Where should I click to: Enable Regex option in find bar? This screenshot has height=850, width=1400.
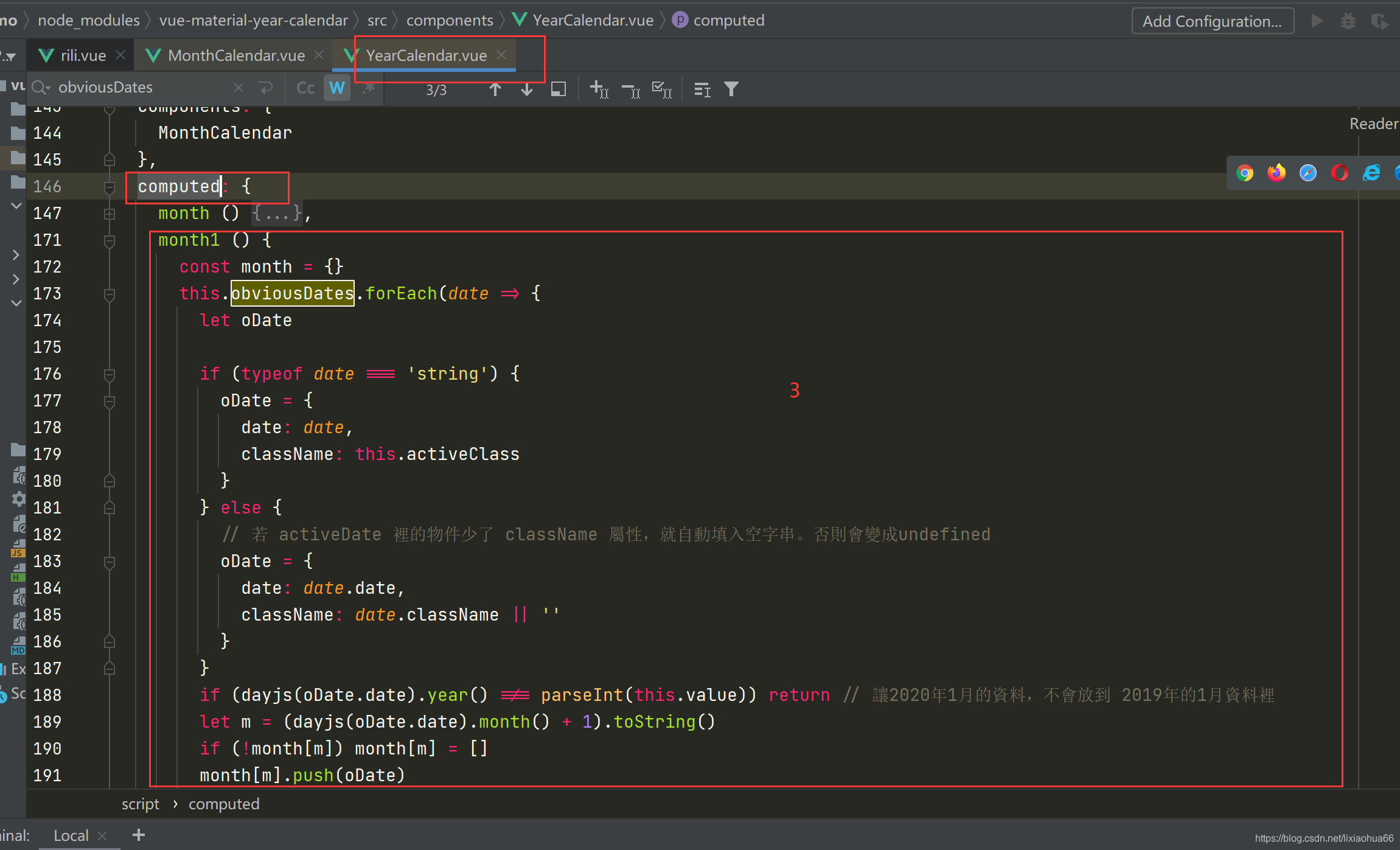pos(369,89)
